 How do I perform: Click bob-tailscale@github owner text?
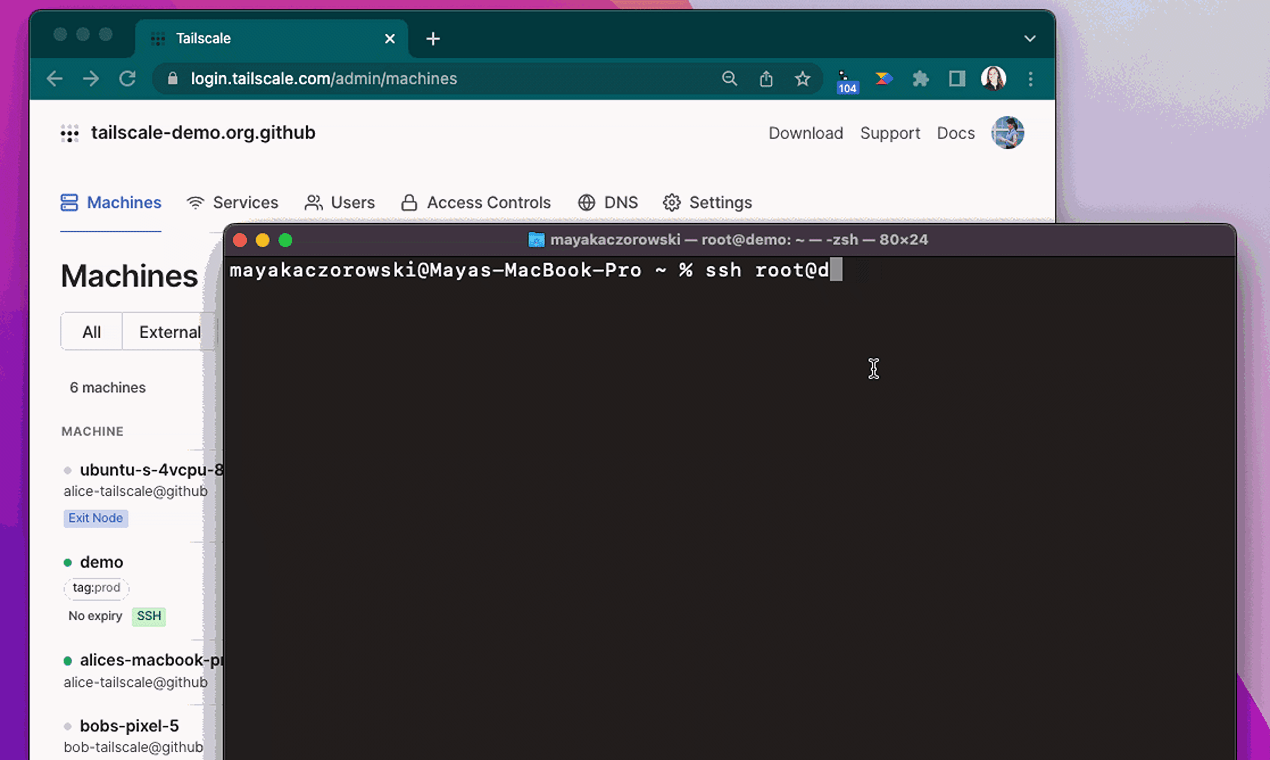[133, 747]
